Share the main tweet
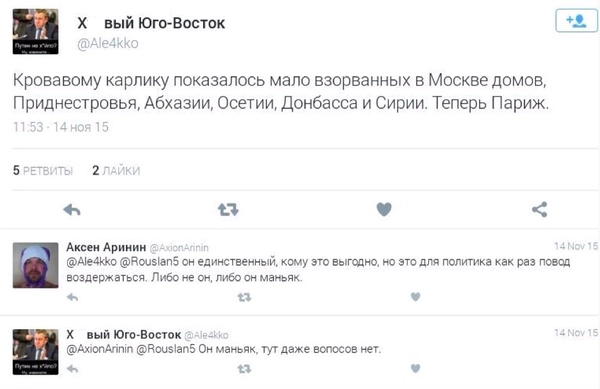Screen dimensions: 600x389 point(540,210)
